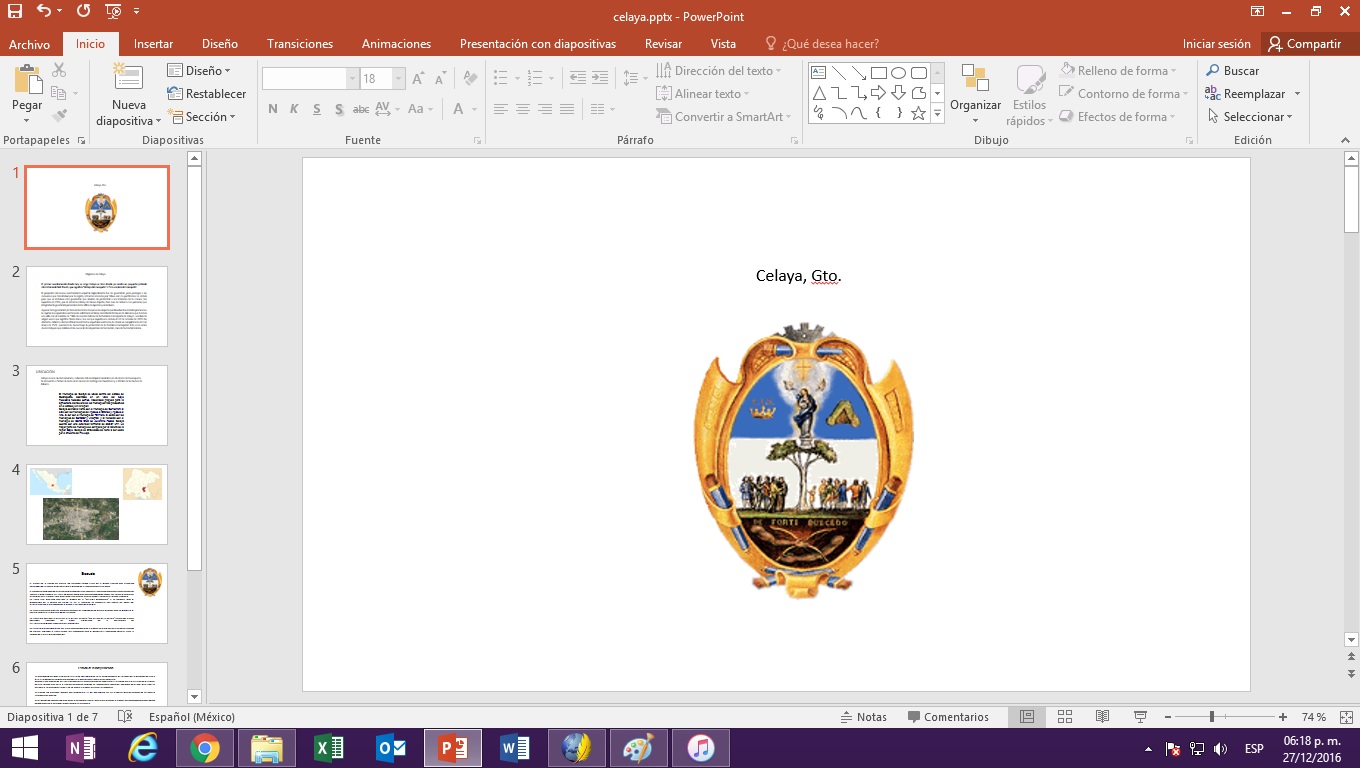The width and height of the screenshot is (1360, 768).
Task: Expand the Diseño layout dropdown
Action: pyautogui.click(x=199, y=71)
